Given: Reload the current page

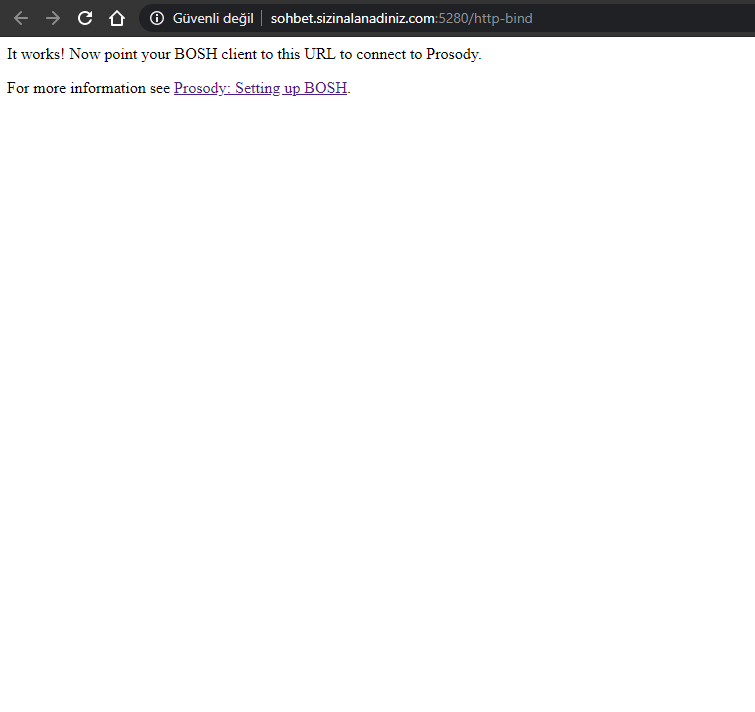Looking at the screenshot, I should point(85,18).
